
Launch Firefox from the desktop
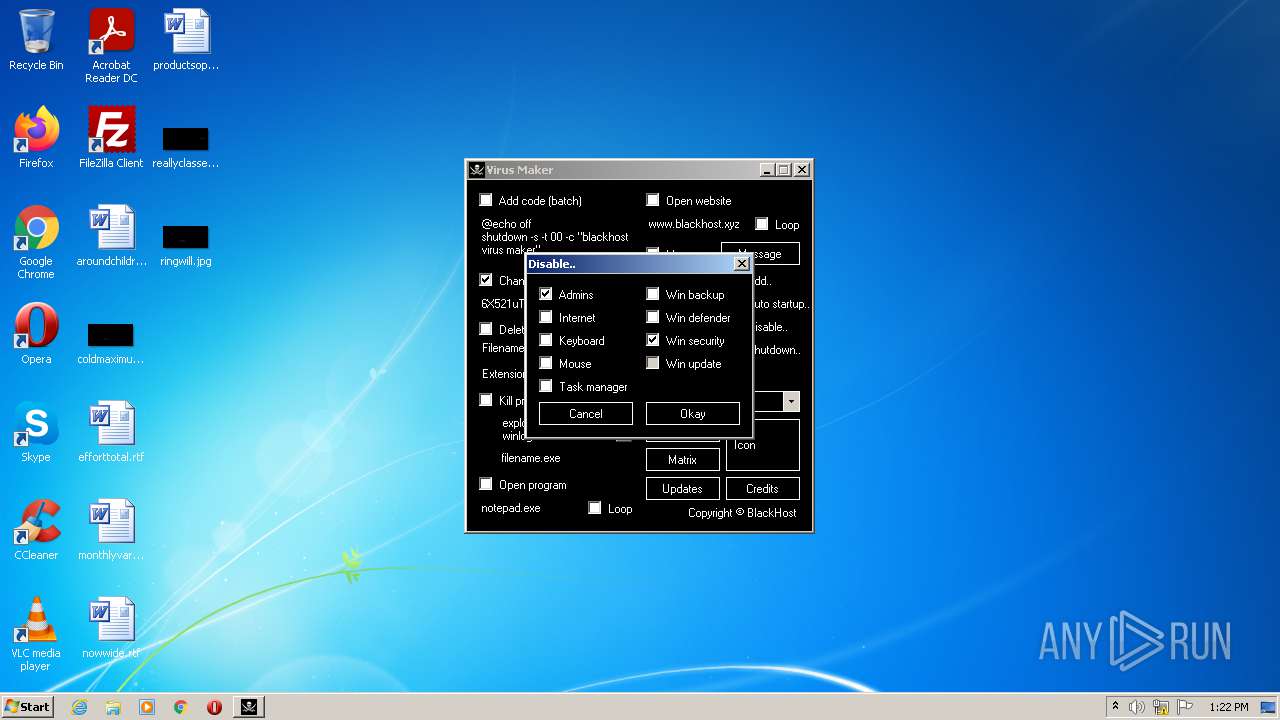(36, 138)
